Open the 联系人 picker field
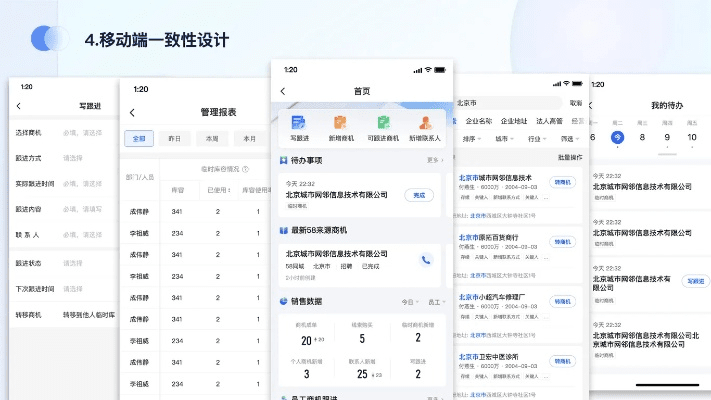This screenshot has width=711, height=400. coord(64,235)
